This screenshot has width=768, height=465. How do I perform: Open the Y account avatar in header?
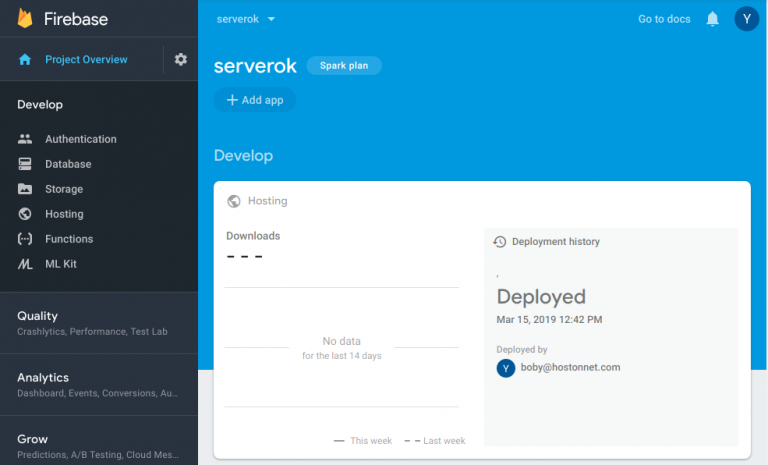[x=746, y=19]
